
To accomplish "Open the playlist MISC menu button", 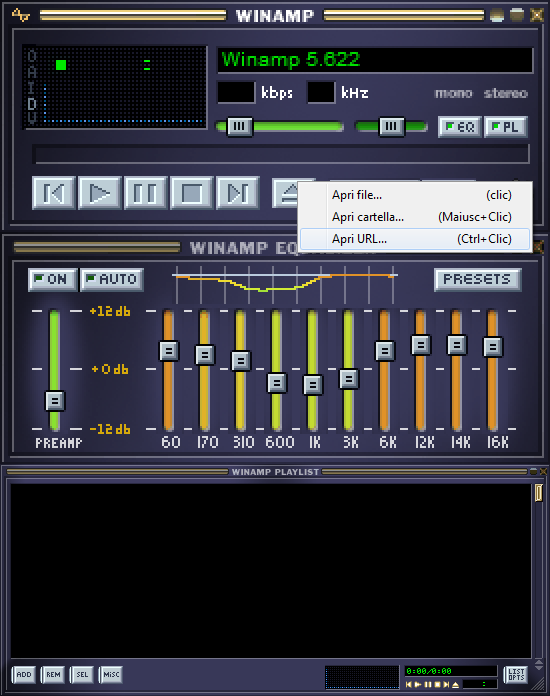I will point(111,675).
